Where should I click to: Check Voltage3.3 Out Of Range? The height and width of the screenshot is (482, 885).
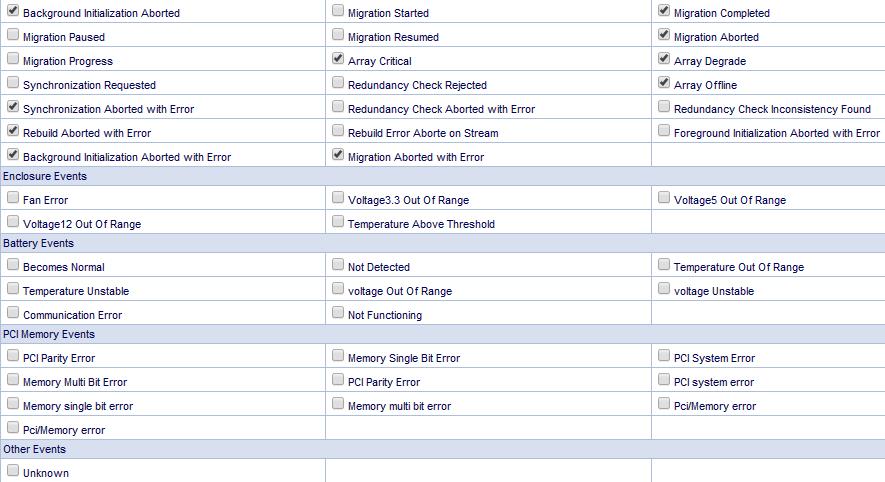point(338,199)
